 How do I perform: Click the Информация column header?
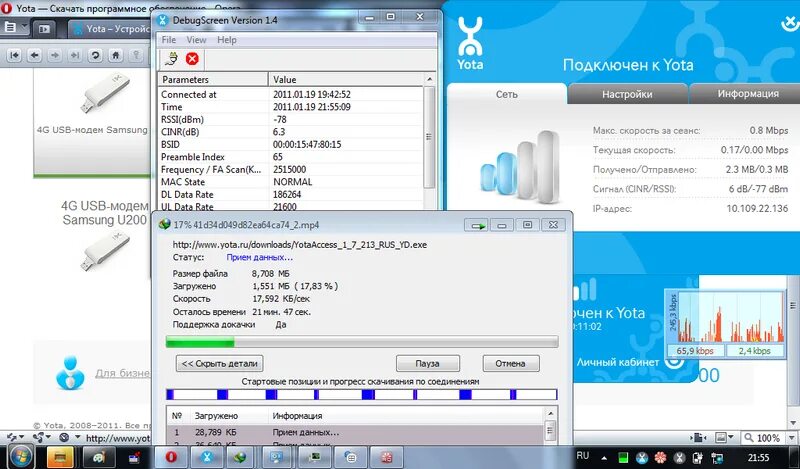coord(406,416)
